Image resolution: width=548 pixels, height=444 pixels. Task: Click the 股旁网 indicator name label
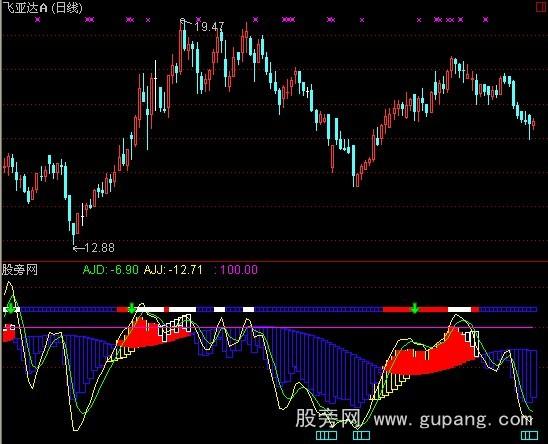(20, 270)
